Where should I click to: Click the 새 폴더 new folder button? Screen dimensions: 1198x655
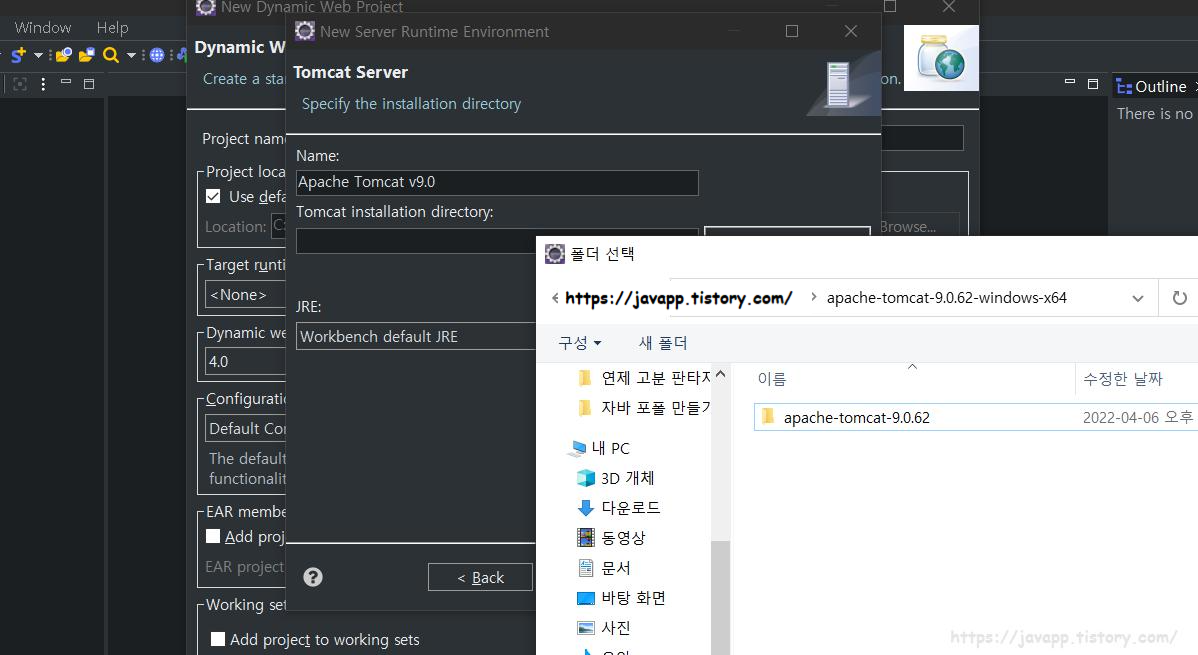coord(662,343)
